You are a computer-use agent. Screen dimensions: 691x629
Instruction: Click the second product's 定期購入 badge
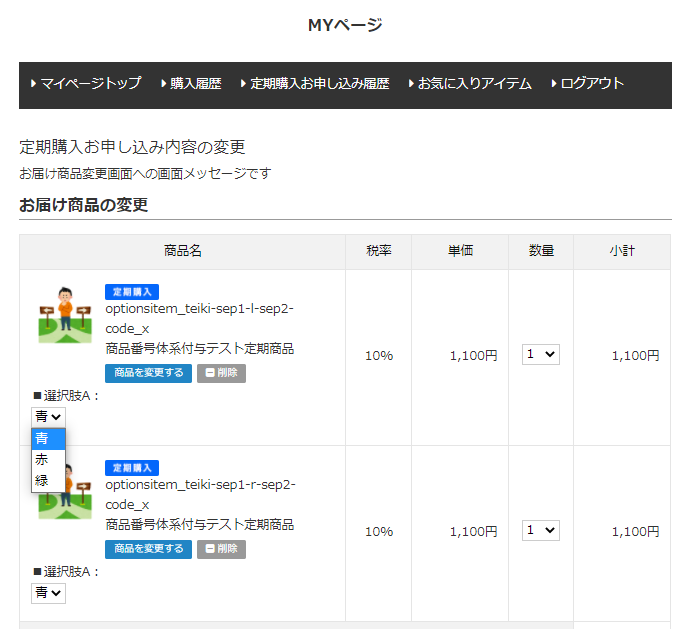pyautogui.click(x=132, y=468)
